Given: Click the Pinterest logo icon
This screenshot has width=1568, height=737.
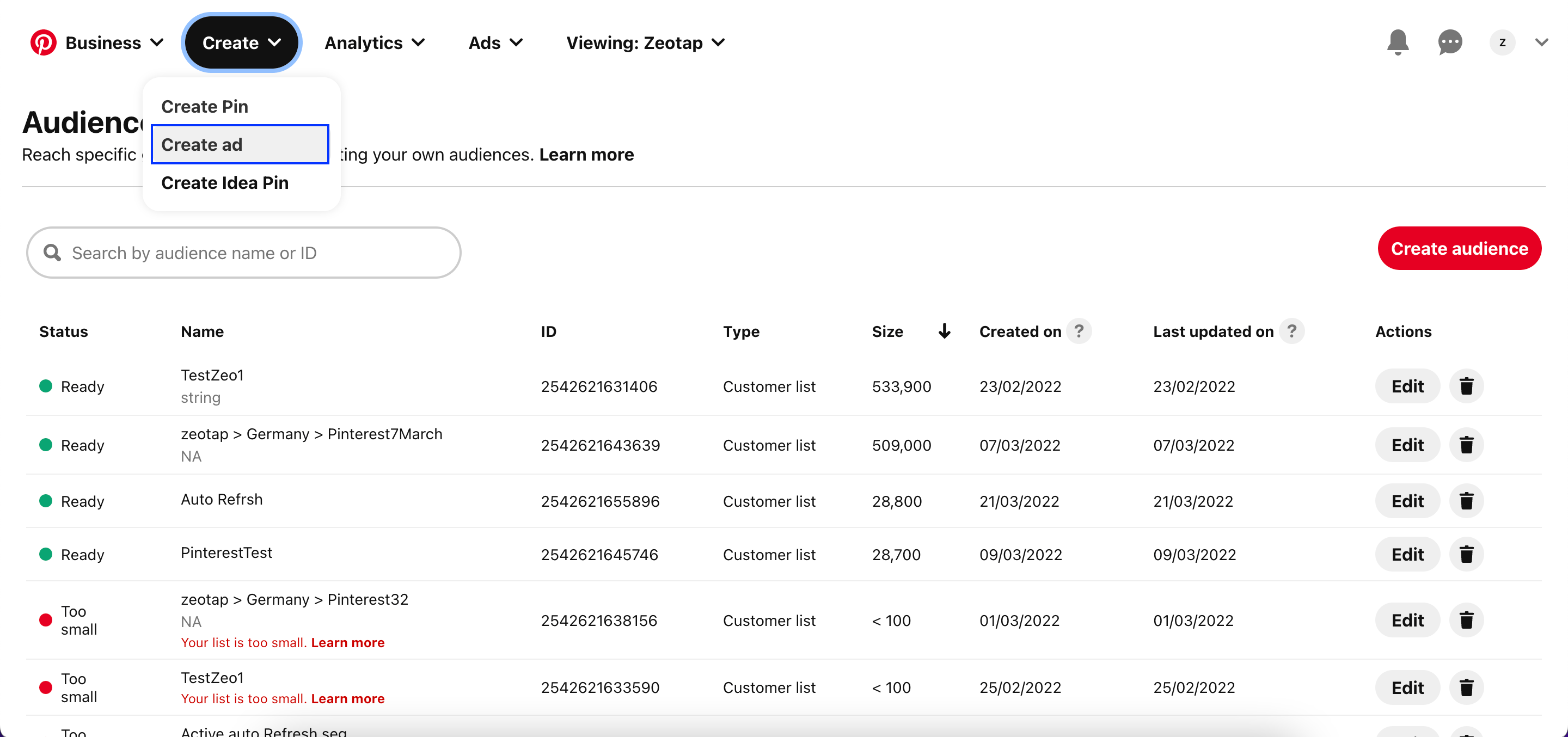Looking at the screenshot, I should point(43,42).
